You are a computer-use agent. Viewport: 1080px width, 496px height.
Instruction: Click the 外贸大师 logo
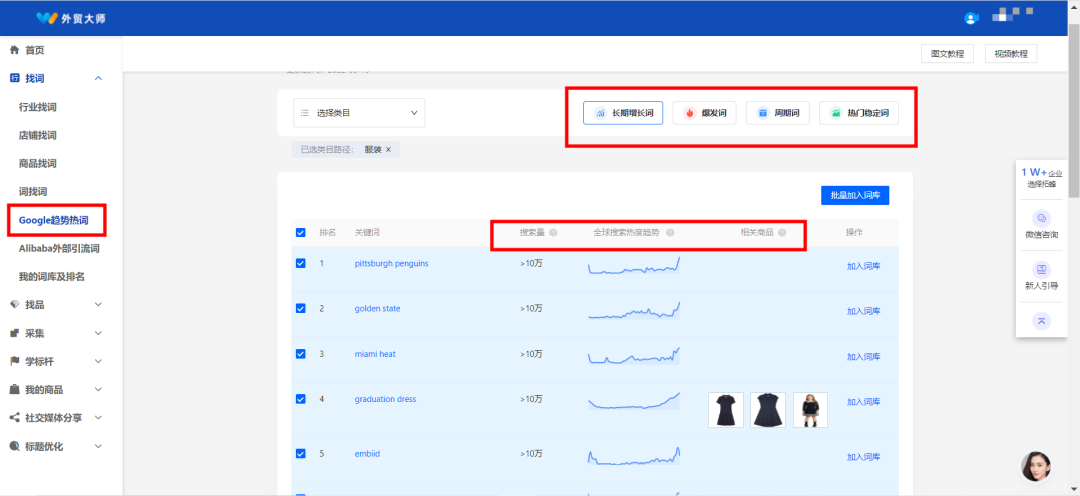click(71, 18)
